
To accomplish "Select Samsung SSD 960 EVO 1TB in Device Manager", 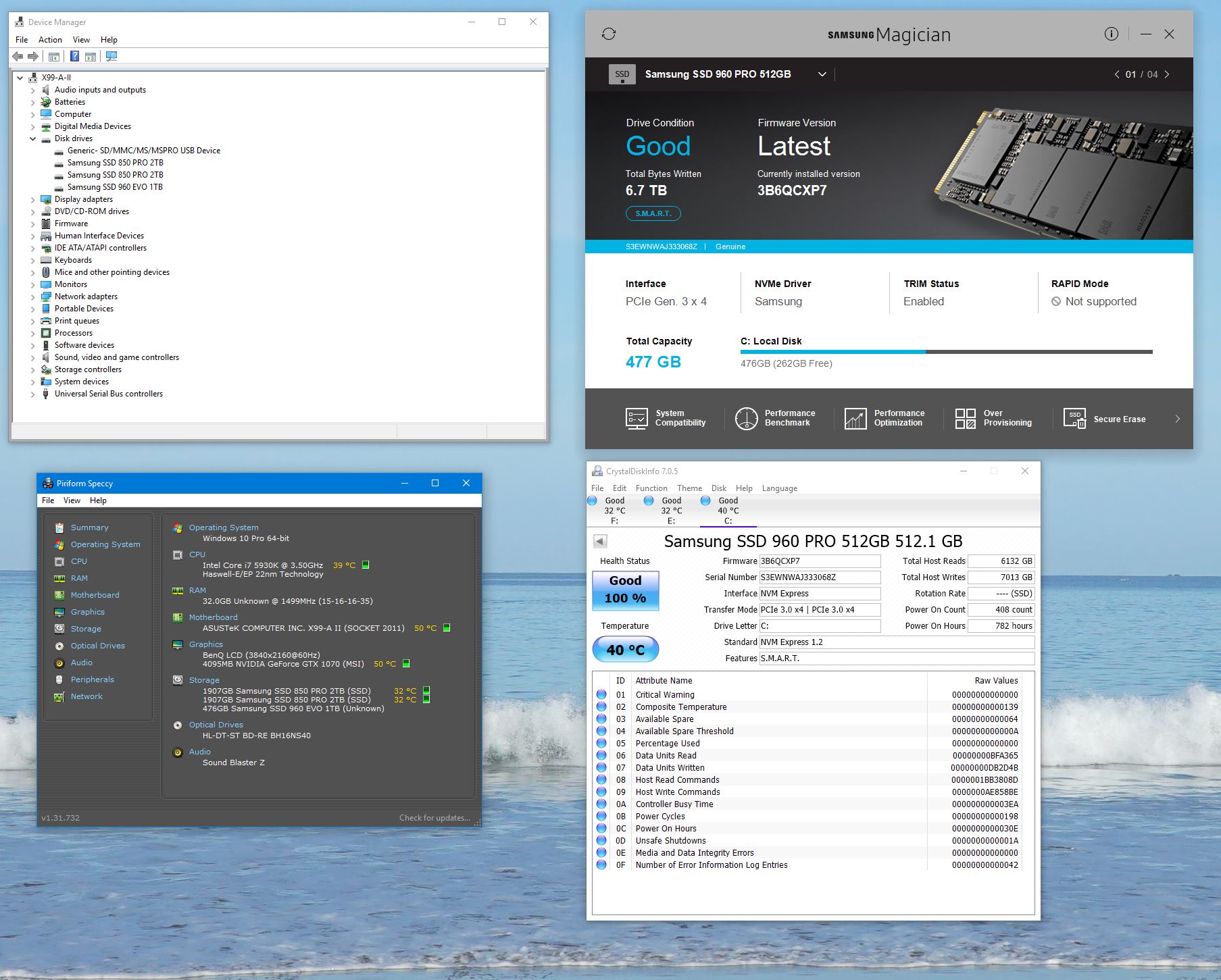I will pos(115,187).
